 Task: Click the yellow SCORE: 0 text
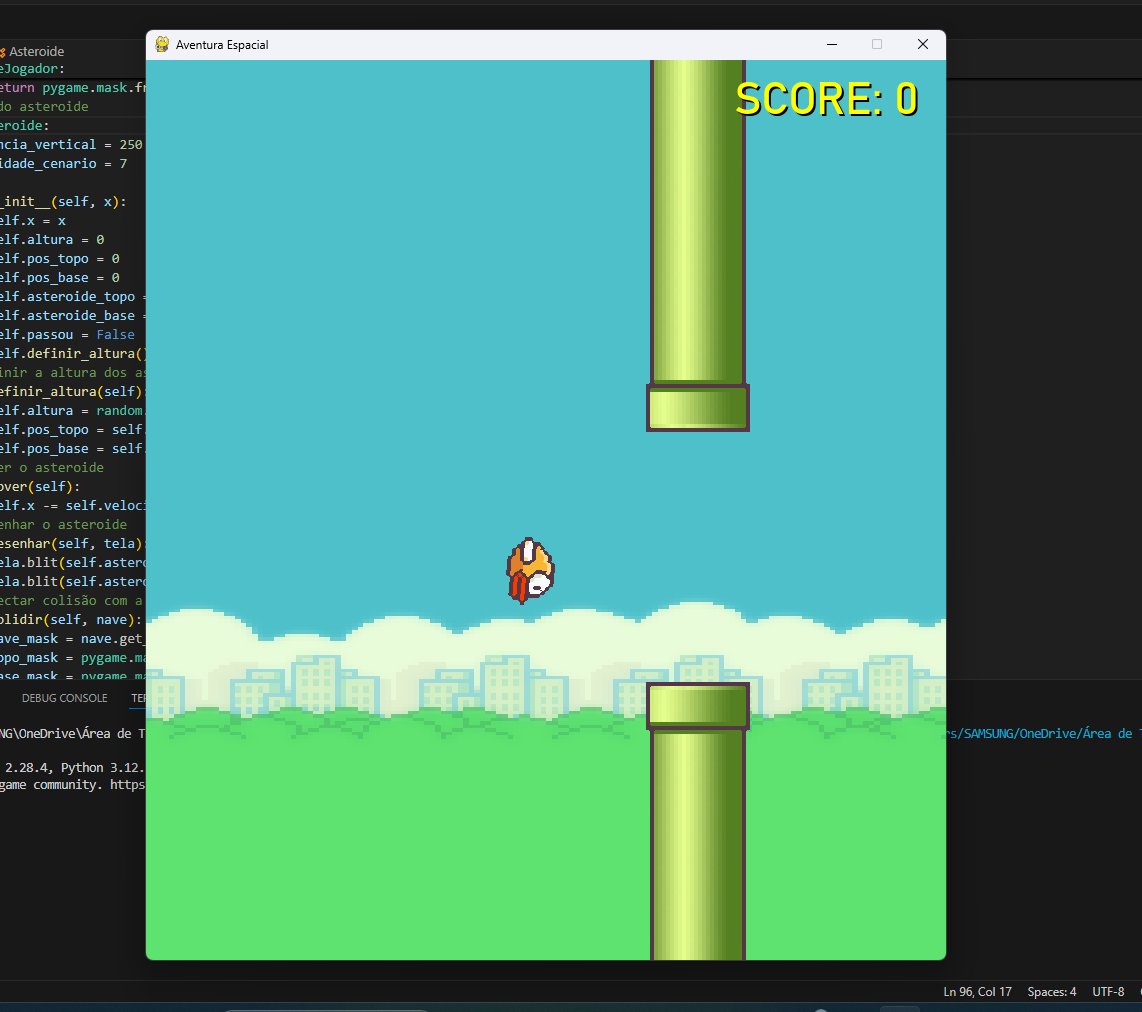pos(827,99)
